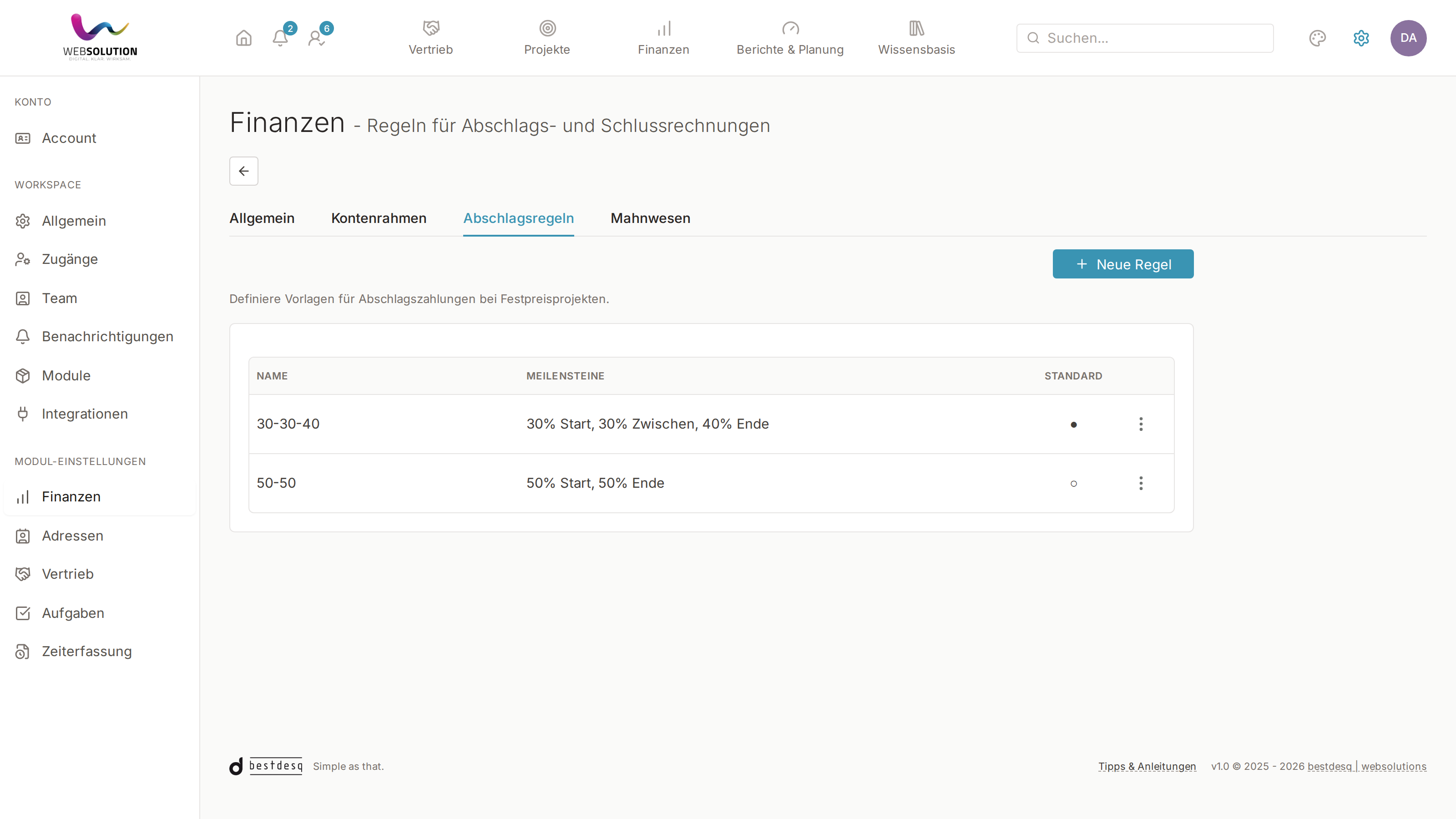The width and height of the screenshot is (1456, 819).
Task: Open the bestdesq | websolutions footer link
Action: pos(1367,766)
